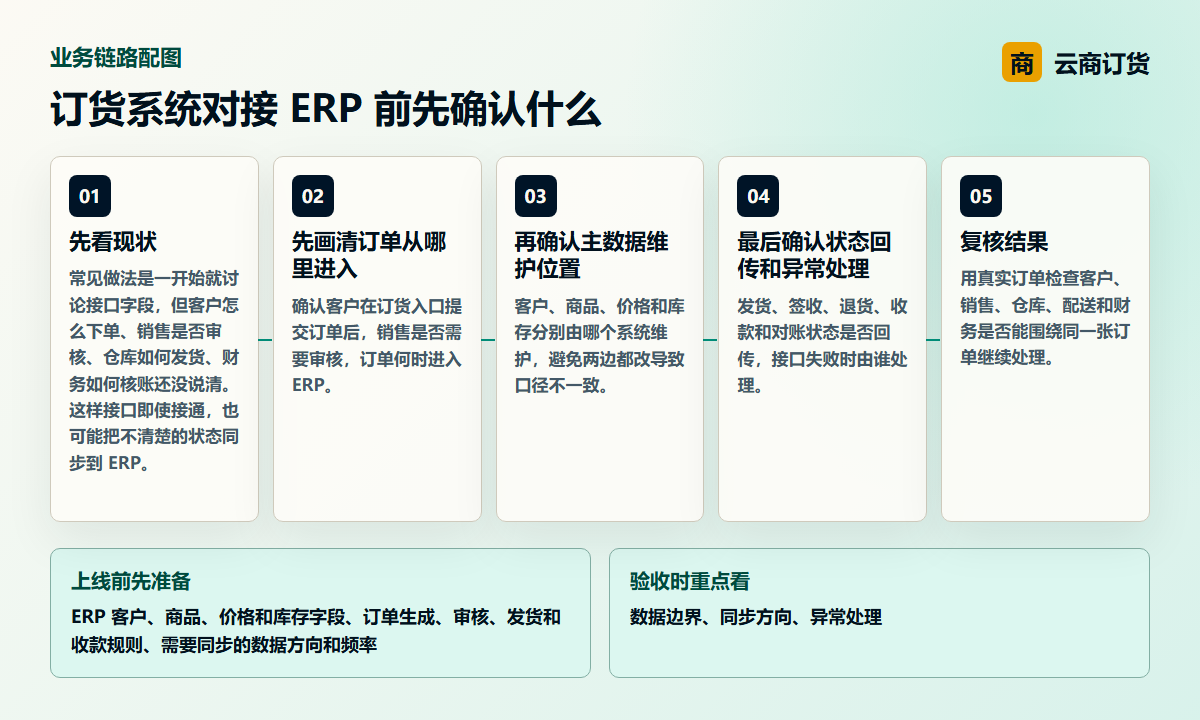This screenshot has height=720, width=1200.
Task: Click the paragraph starting 客户、商品、价格和库存分别
Action: [x=600, y=345]
